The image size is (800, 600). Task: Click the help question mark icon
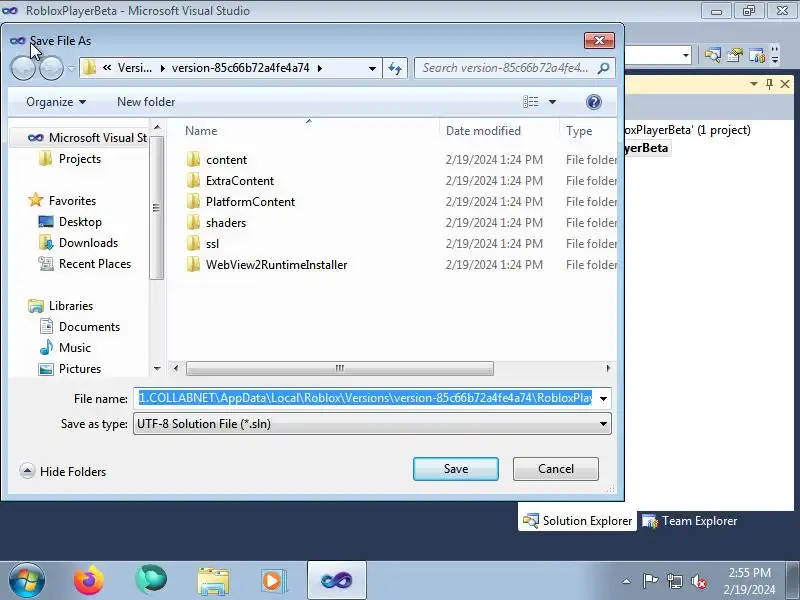[x=593, y=102]
